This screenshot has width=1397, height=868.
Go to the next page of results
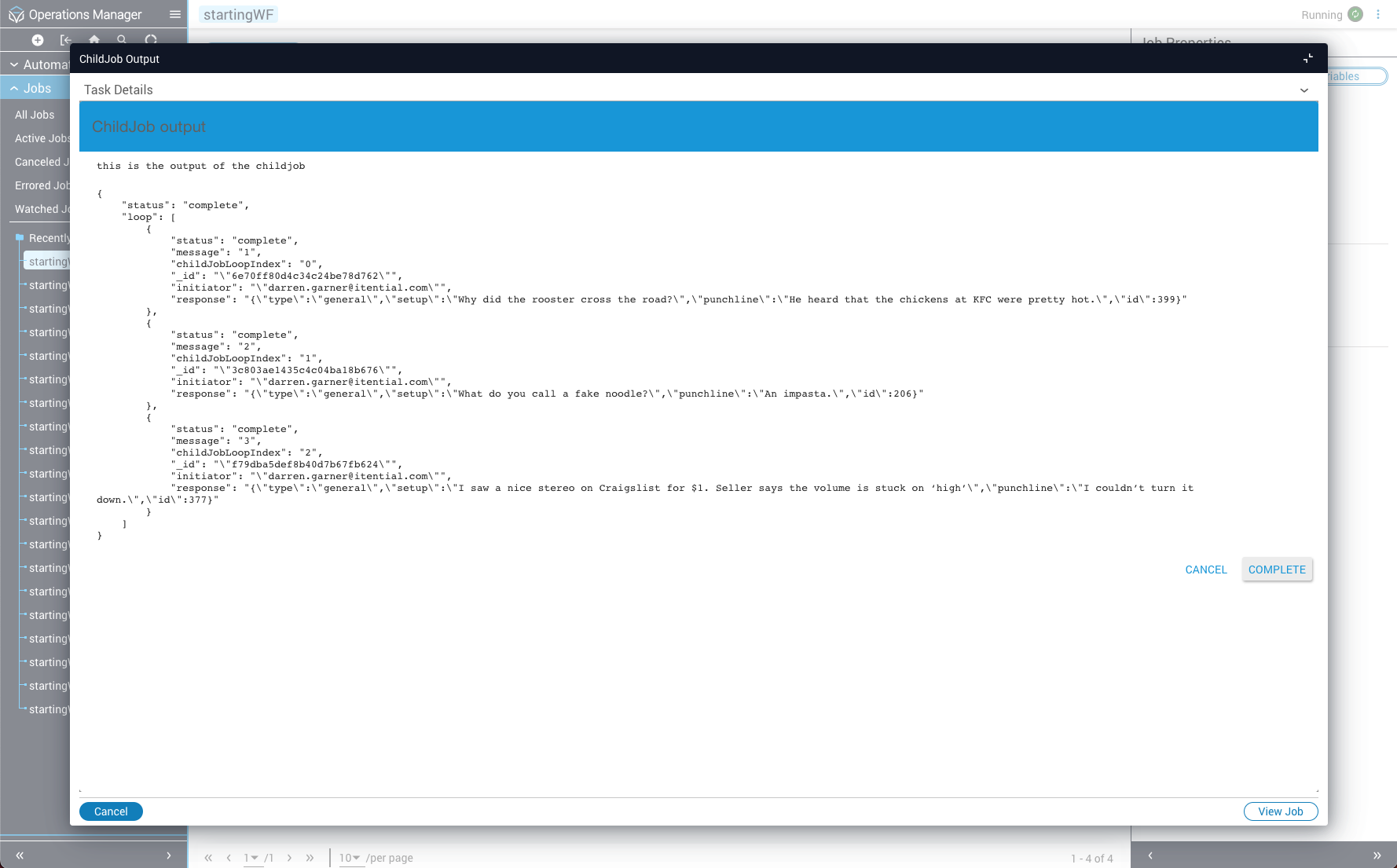coord(289,858)
